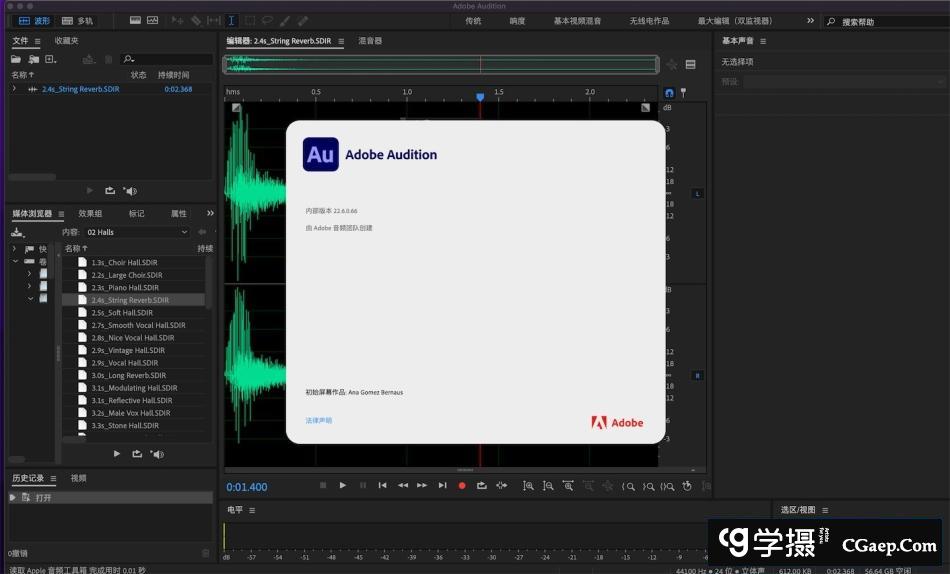Click Zoom In amplitude icon in transport bar
The image size is (950, 574).
528,486
